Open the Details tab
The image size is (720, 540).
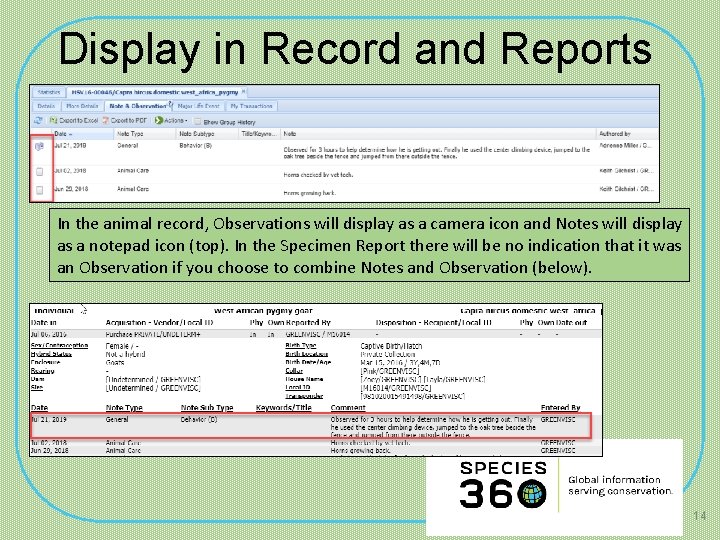(x=46, y=106)
